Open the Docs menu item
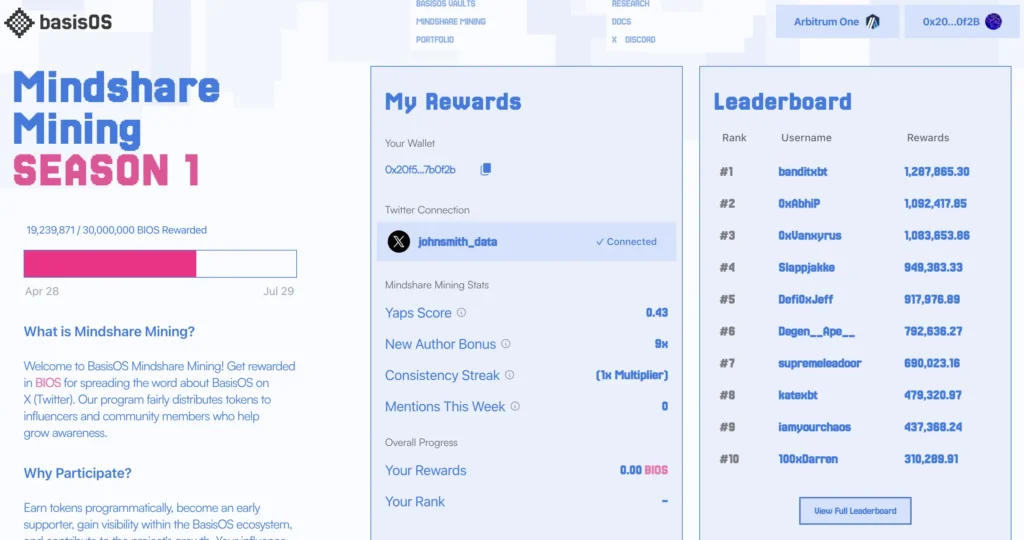Viewport: 1024px width, 540px height. pyautogui.click(x=621, y=22)
